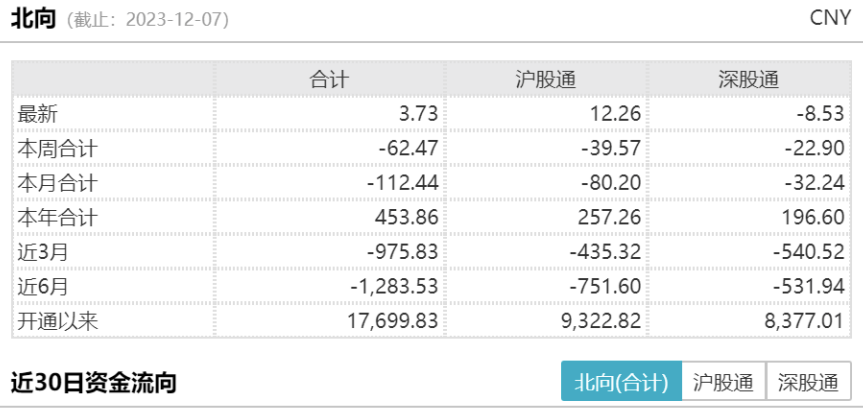Select the 开通以来 row label

pos(57,321)
